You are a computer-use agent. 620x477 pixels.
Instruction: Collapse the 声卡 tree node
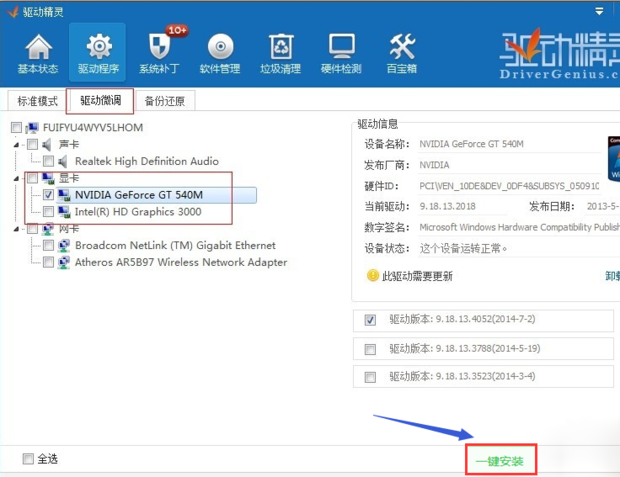[x=16, y=145]
